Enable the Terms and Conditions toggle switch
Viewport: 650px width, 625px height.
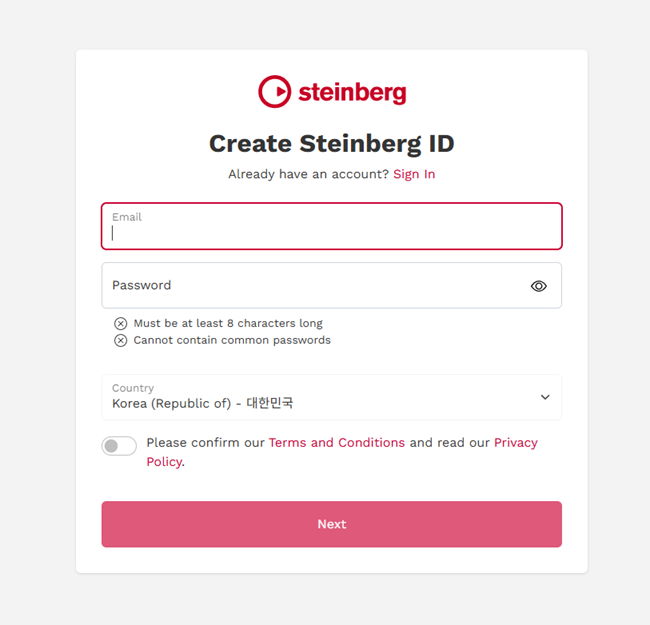click(x=119, y=446)
